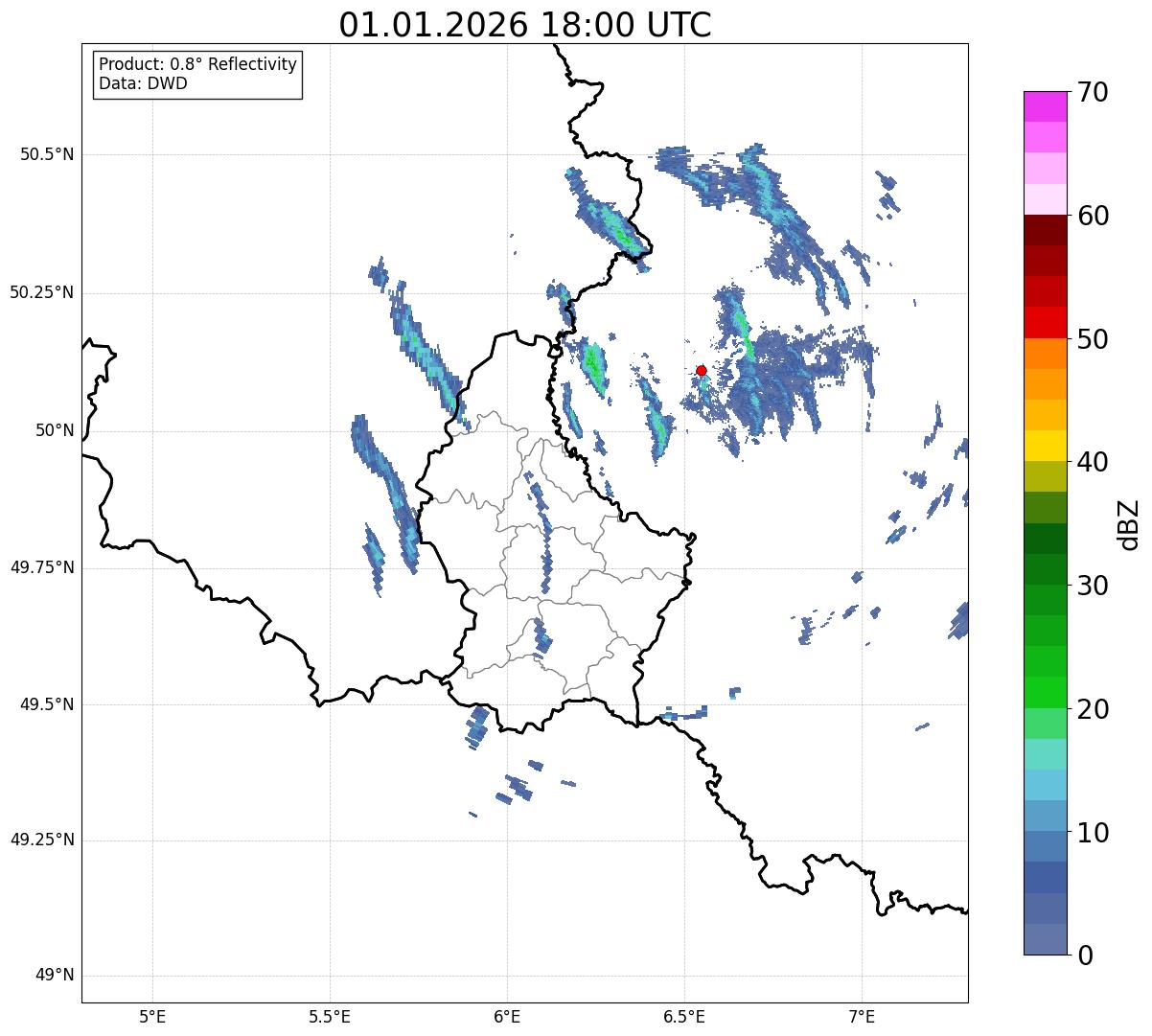Click the '49.25°N' latitude label

click(41, 840)
